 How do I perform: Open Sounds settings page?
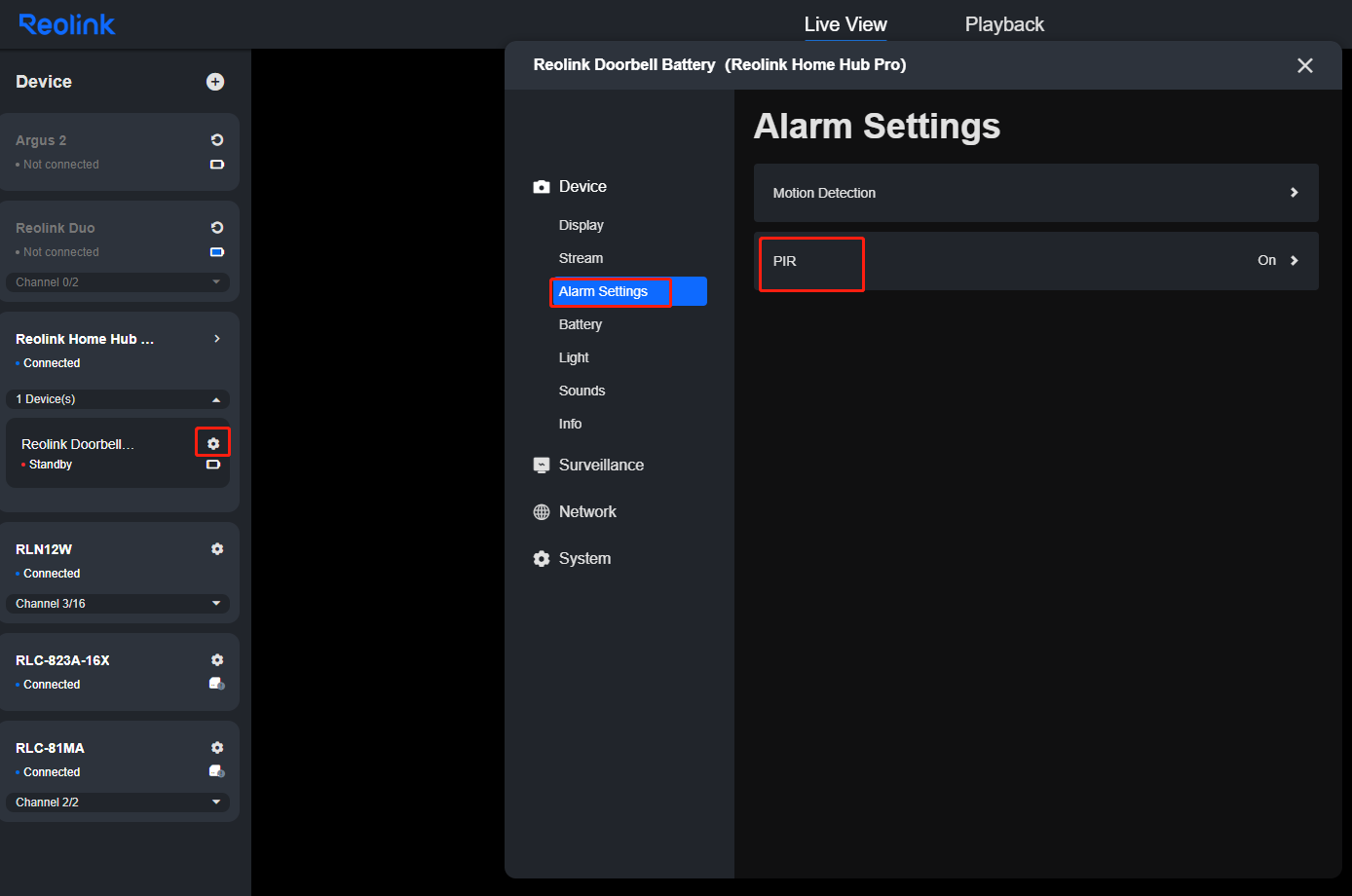pos(582,391)
